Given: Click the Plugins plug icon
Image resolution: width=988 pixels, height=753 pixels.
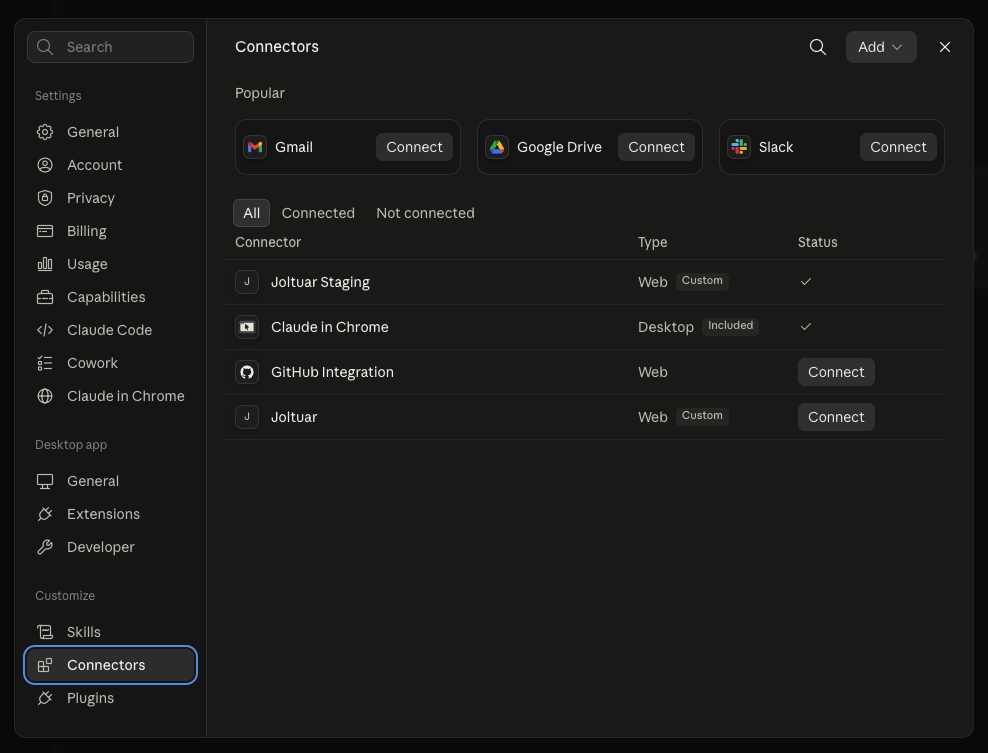Looking at the screenshot, I should click(45, 698).
